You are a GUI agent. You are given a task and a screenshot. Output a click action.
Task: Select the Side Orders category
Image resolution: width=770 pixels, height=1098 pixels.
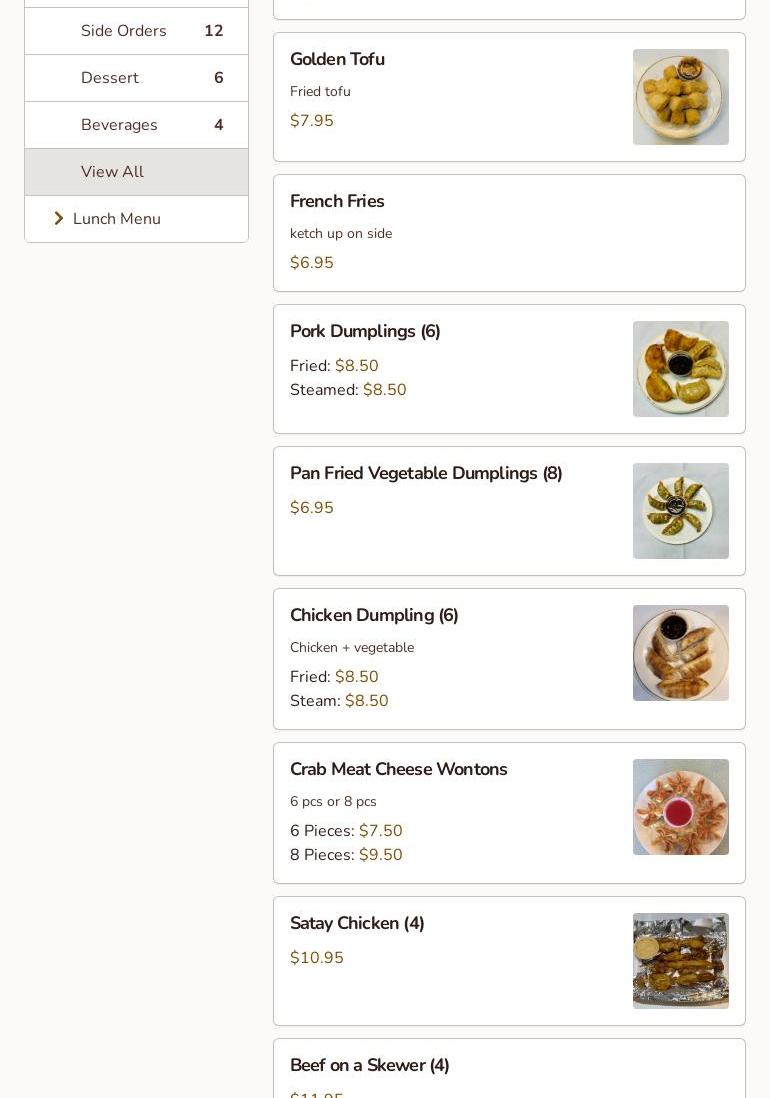pos(124,31)
